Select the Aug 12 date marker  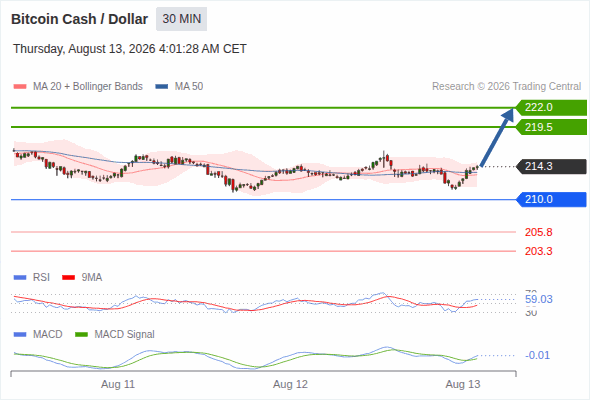pos(290,384)
